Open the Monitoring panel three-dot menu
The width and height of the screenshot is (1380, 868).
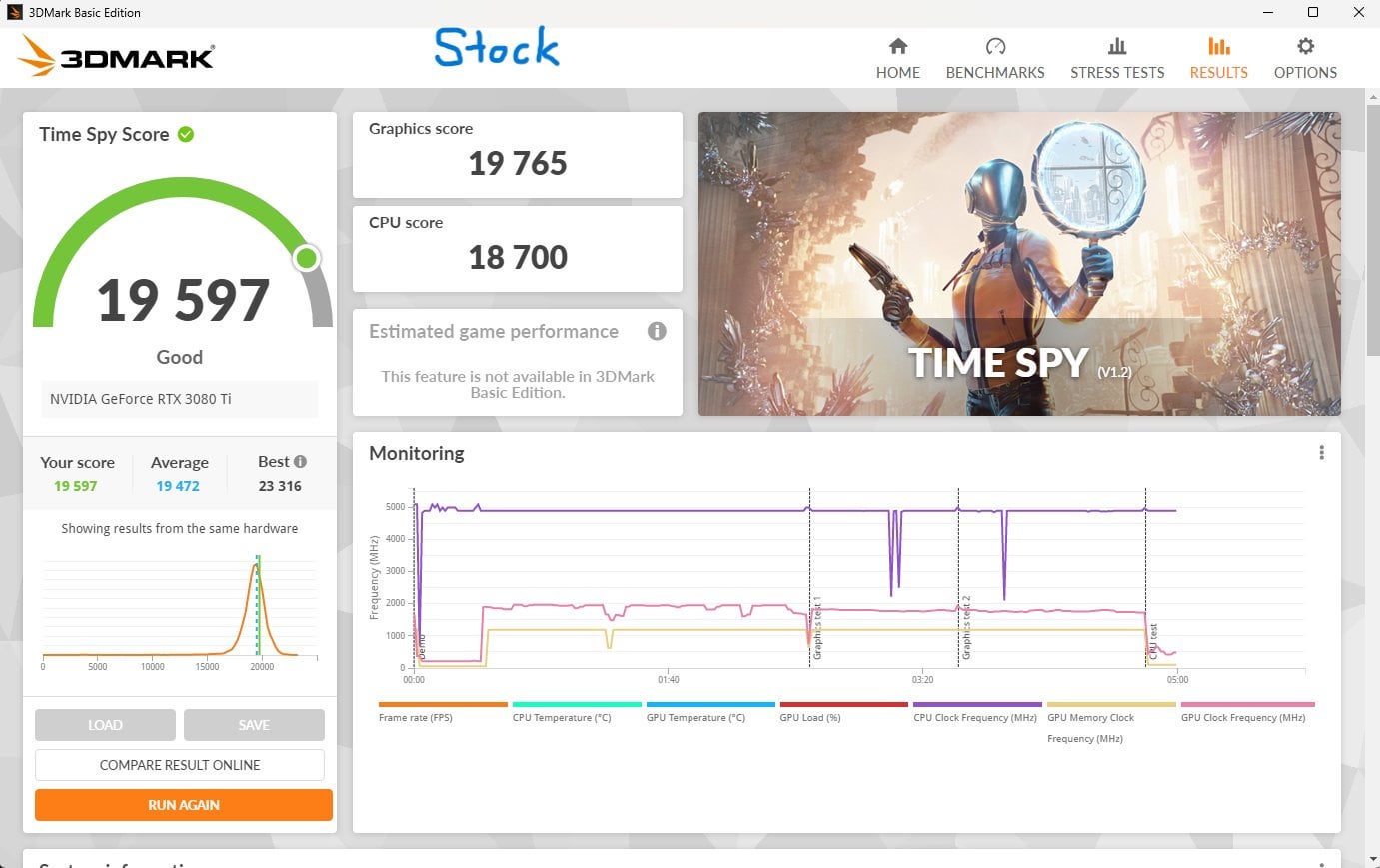[x=1321, y=453]
